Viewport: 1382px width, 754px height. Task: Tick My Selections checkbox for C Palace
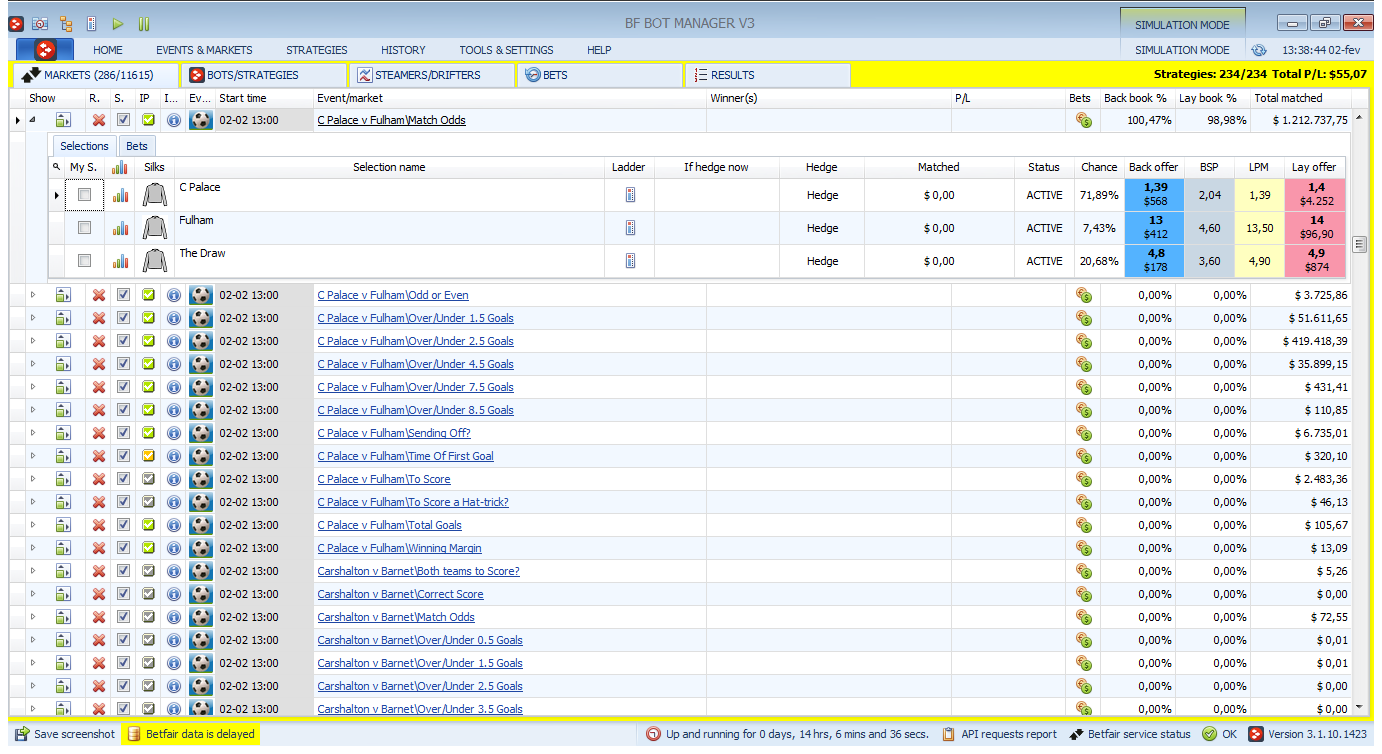pyautogui.click(x=84, y=195)
